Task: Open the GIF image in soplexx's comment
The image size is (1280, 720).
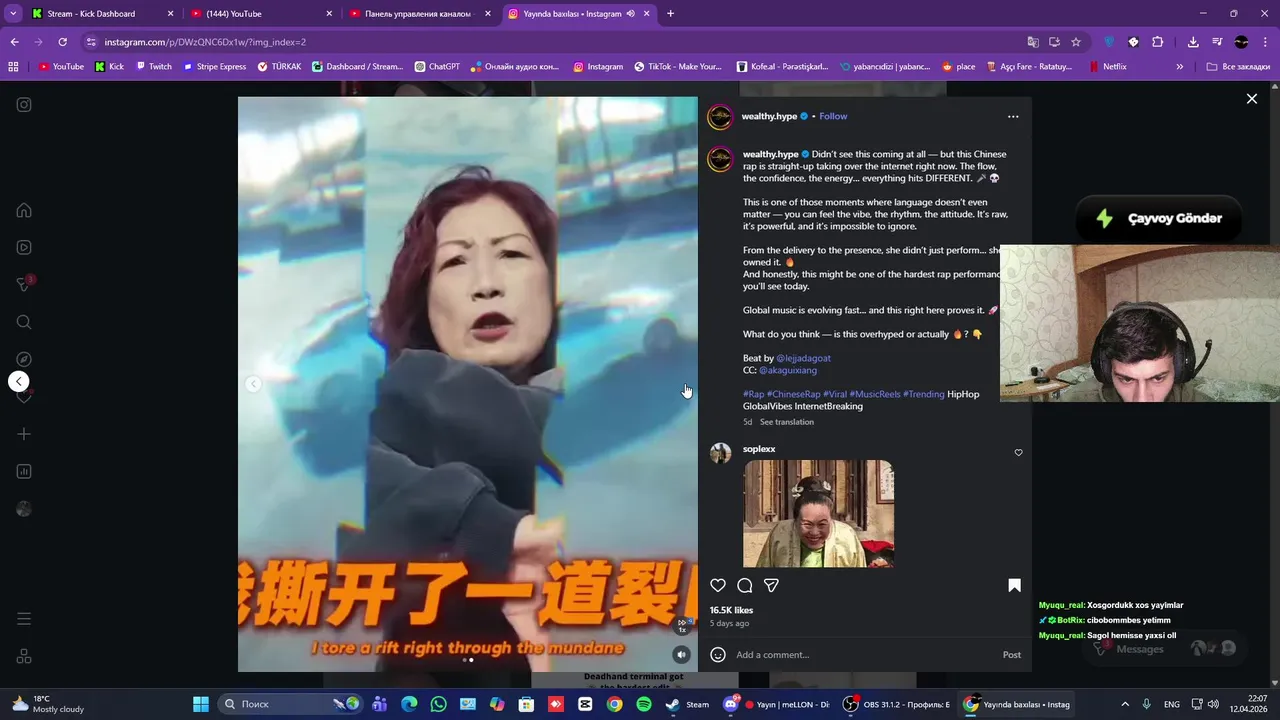Action: point(818,514)
